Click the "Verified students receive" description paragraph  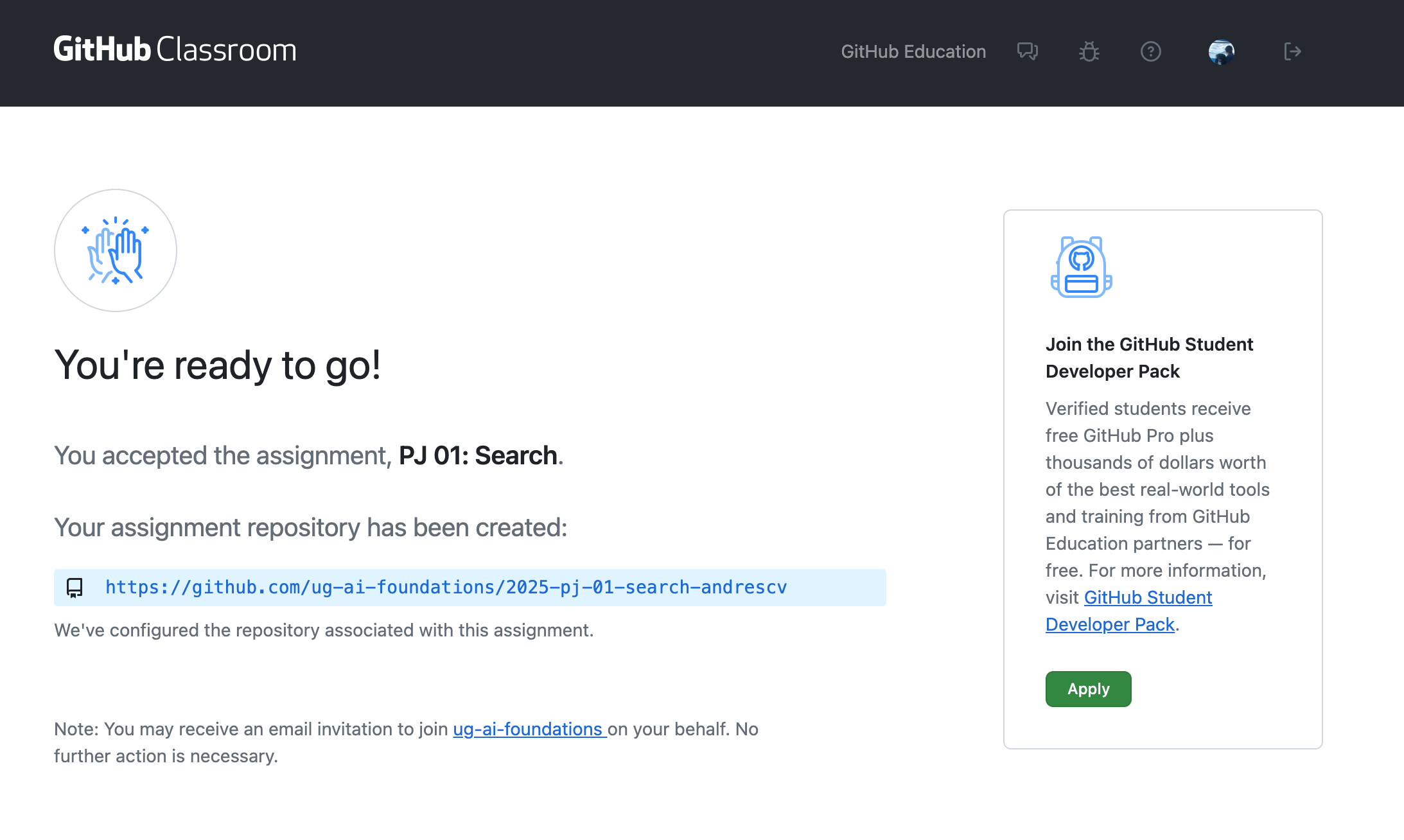coord(1157,489)
